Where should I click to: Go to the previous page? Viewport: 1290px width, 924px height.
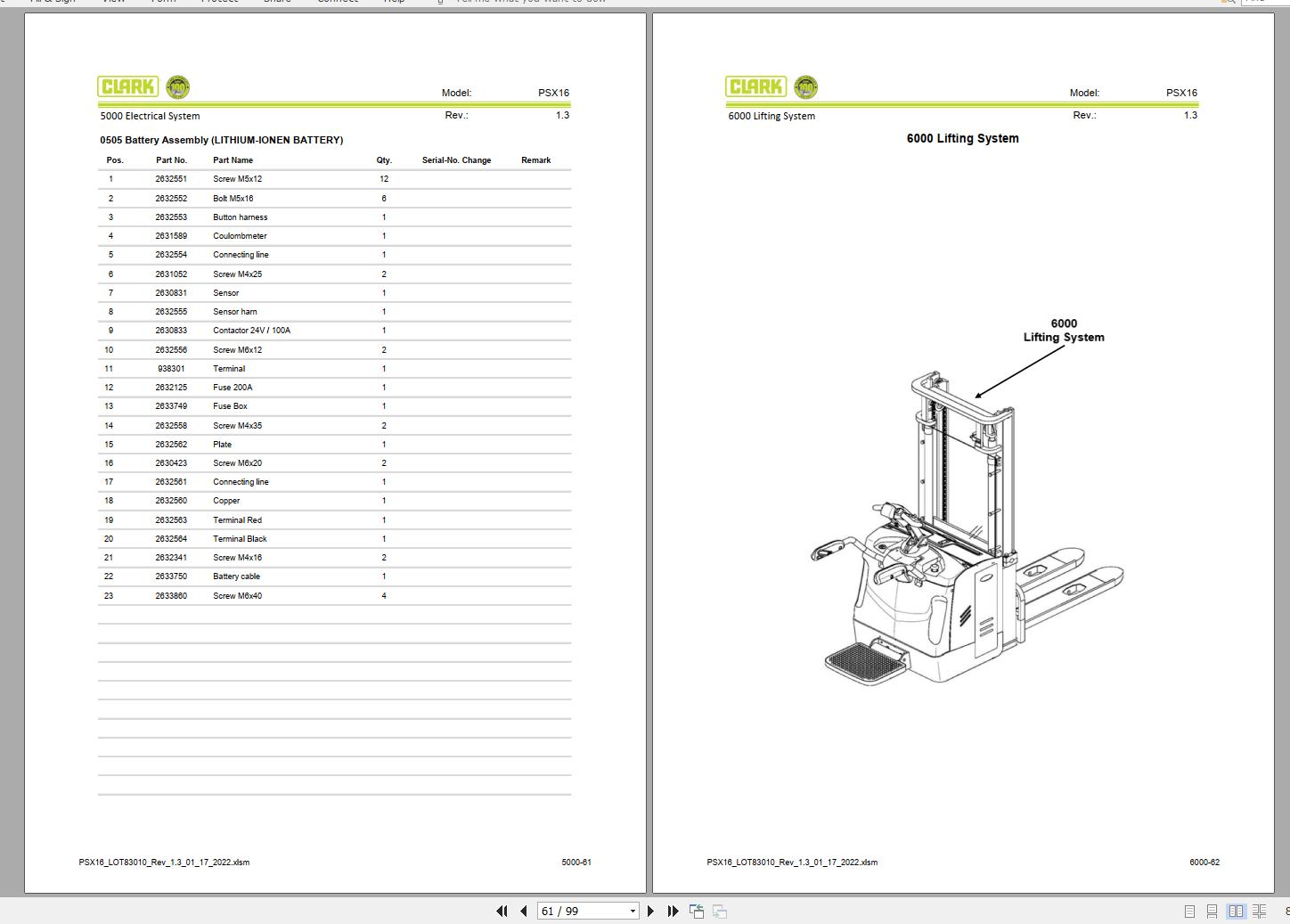point(524,911)
